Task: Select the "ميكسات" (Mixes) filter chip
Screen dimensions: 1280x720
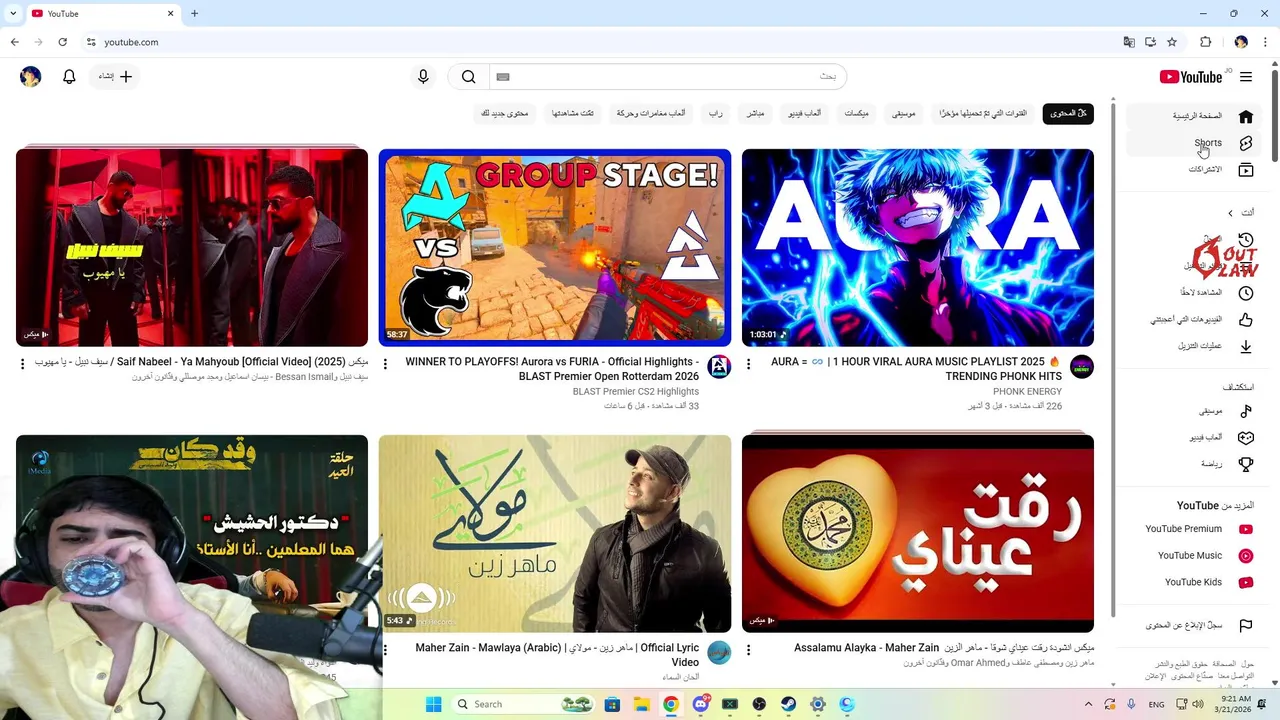Action: click(x=857, y=114)
